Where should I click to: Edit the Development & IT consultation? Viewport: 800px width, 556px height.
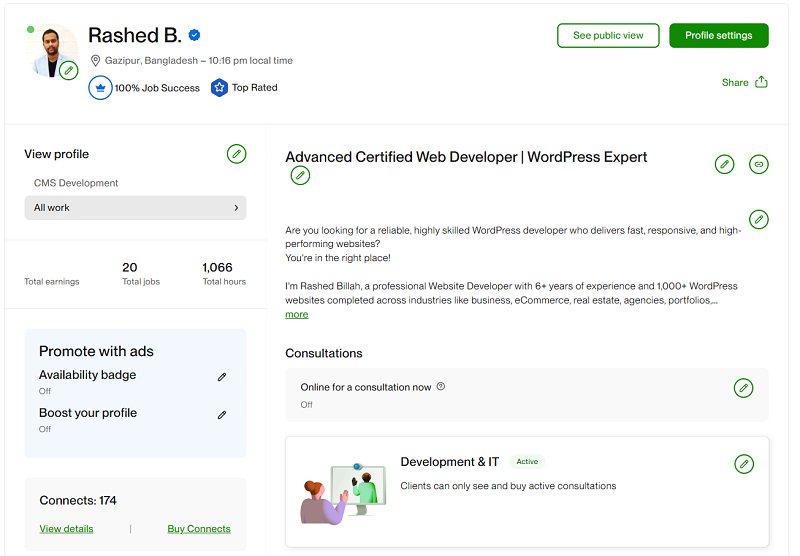(x=744, y=464)
